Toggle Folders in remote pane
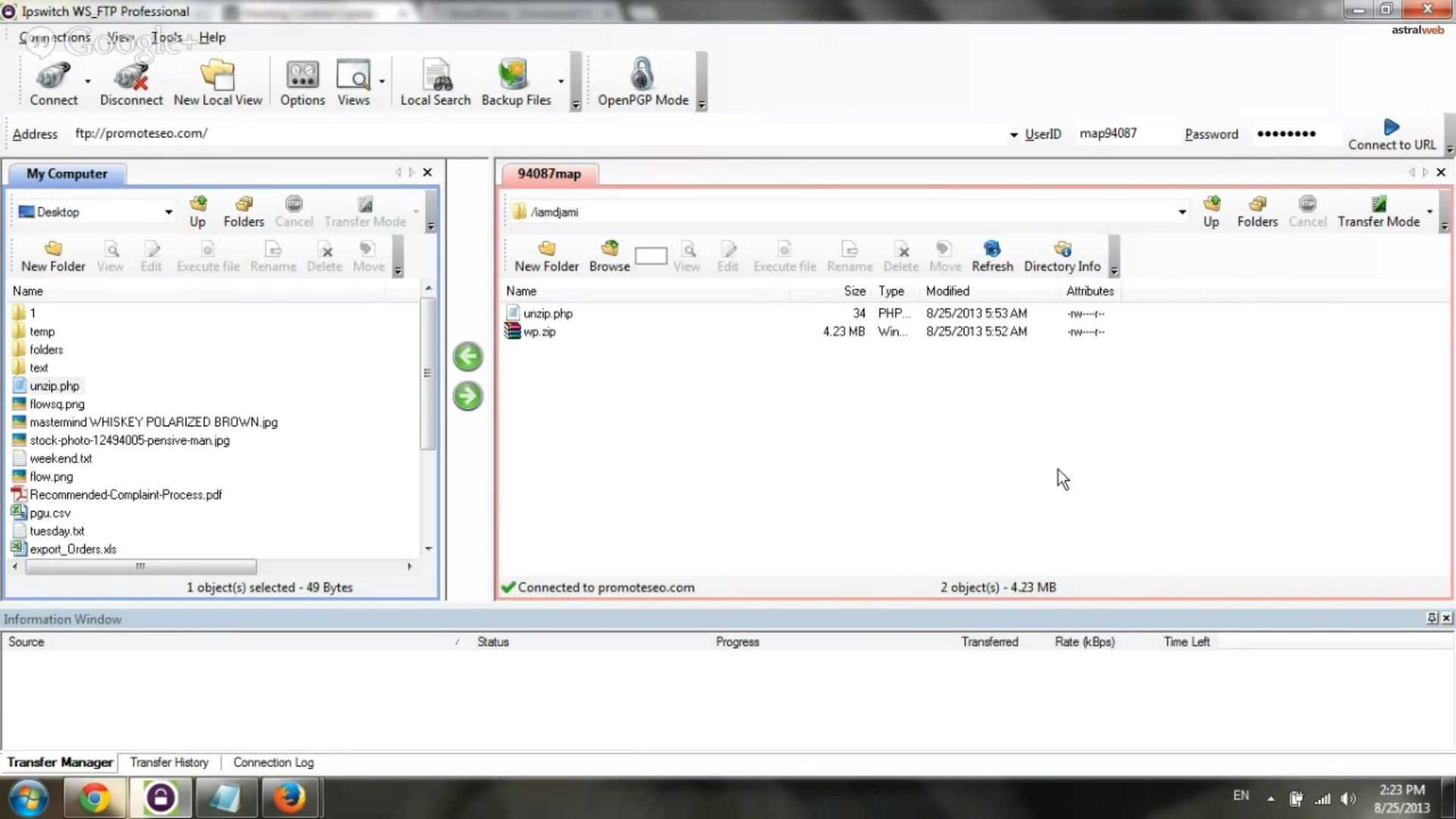 point(1257,212)
